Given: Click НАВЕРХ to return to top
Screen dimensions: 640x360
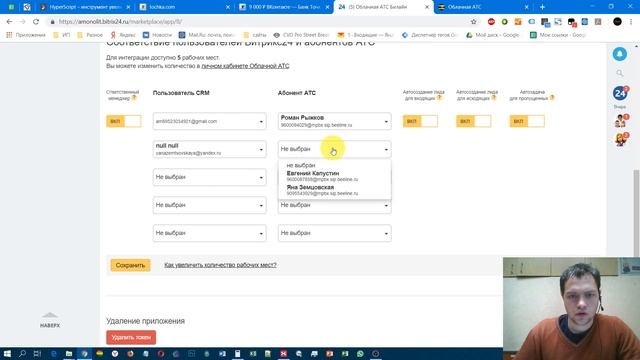Looking at the screenshot, I should [50, 320].
